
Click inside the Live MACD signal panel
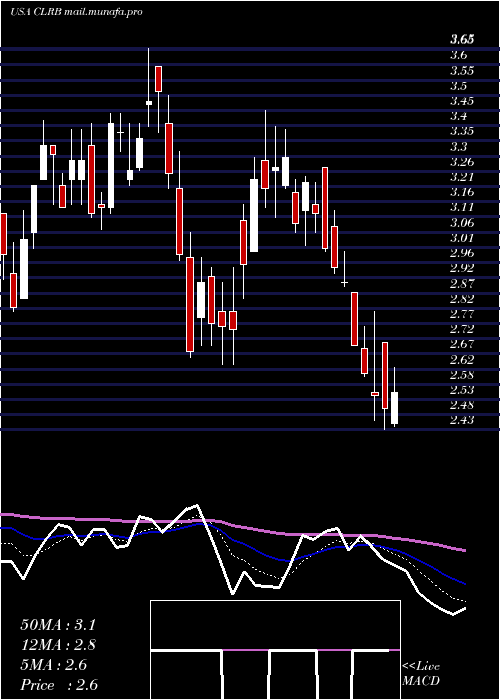(275, 650)
